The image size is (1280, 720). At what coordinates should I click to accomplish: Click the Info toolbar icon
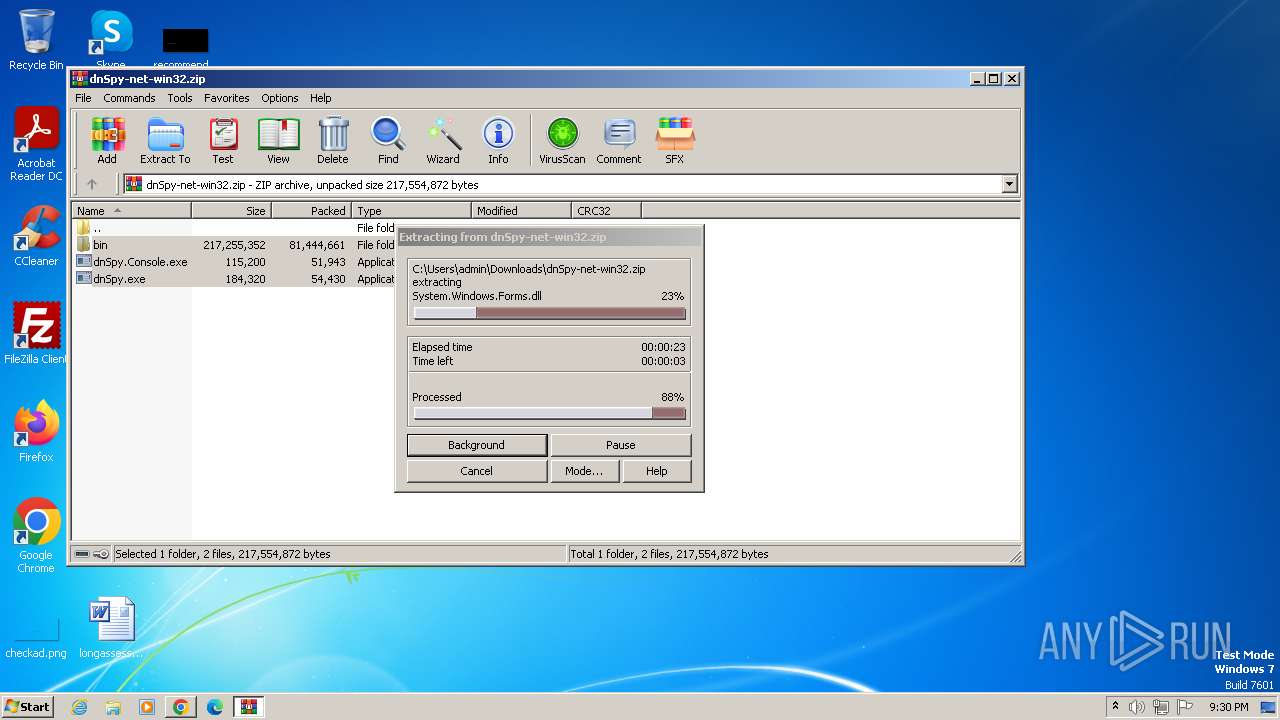(x=498, y=140)
